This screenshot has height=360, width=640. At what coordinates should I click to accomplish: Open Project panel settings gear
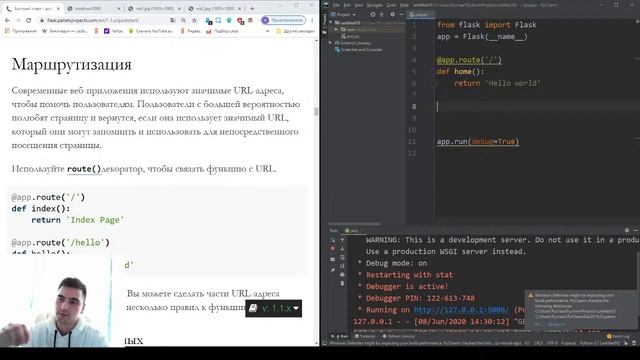tap(392, 15)
